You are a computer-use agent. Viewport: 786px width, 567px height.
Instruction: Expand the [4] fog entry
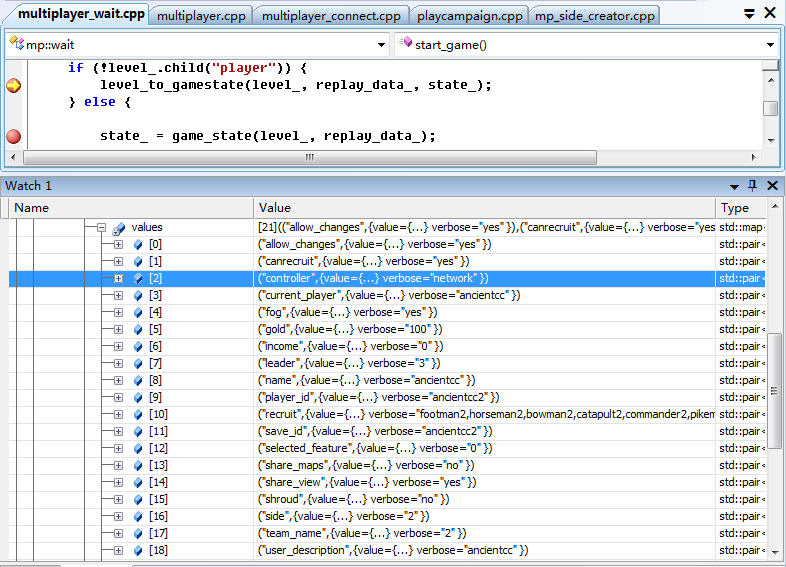coord(118,313)
